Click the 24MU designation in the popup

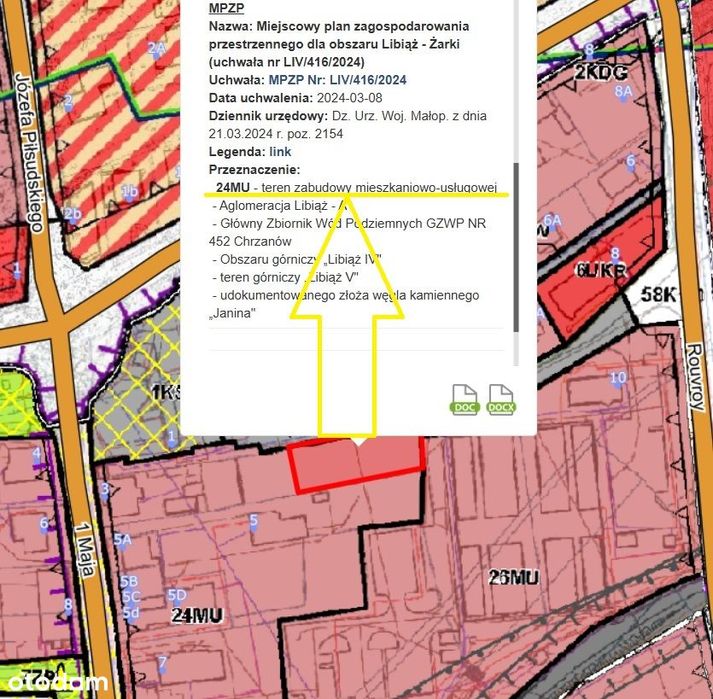[x=233, y=187]
